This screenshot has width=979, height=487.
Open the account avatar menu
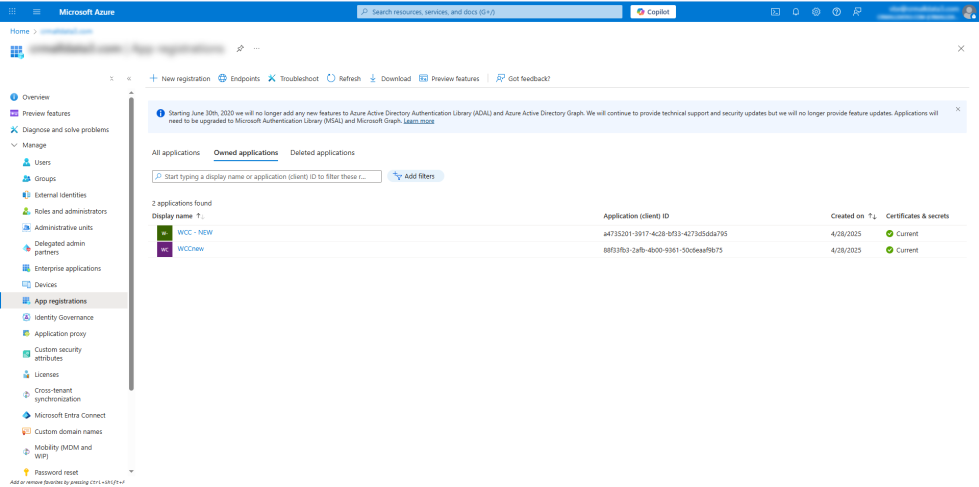click(968, 12)
